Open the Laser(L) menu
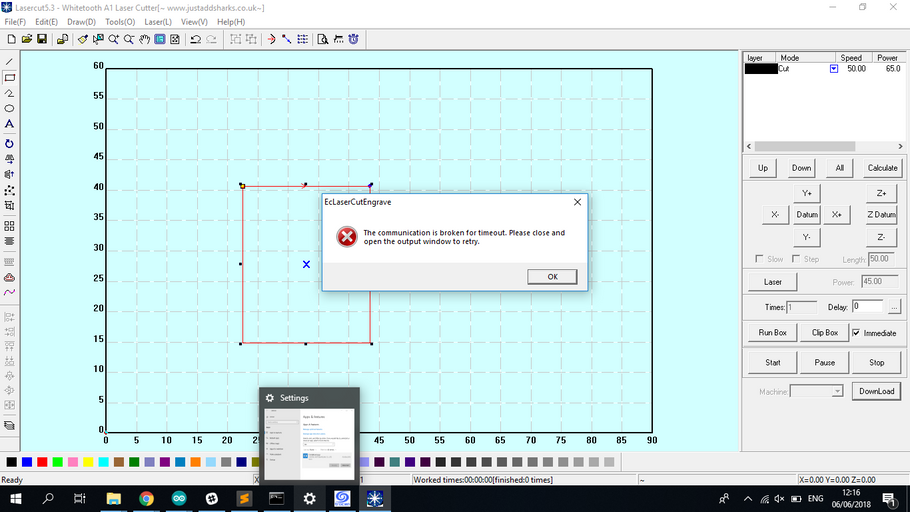 coord(158,21)
